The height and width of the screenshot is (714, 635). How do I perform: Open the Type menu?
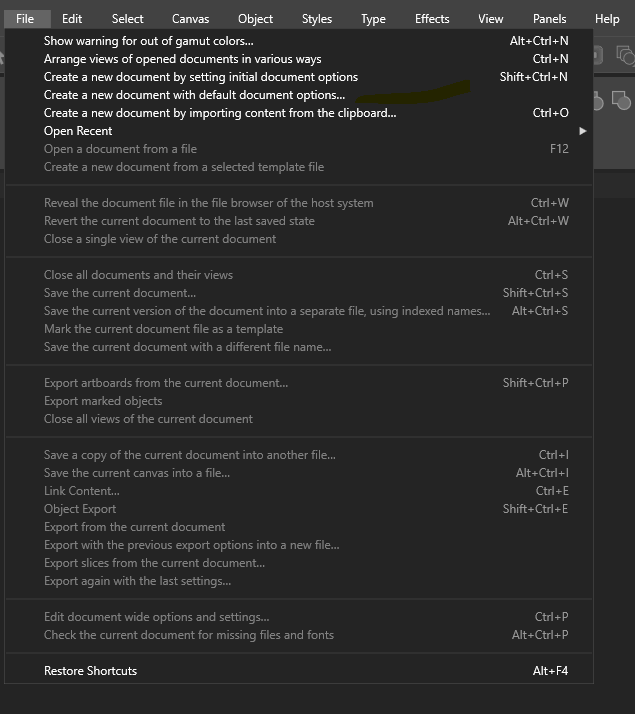point(373,19)
